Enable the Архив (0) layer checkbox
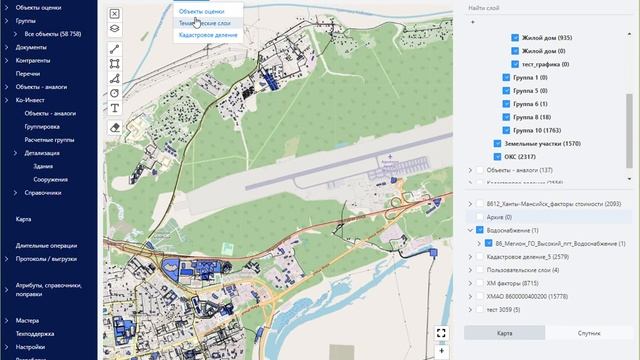The image size is (640, 360). (480, 217)
